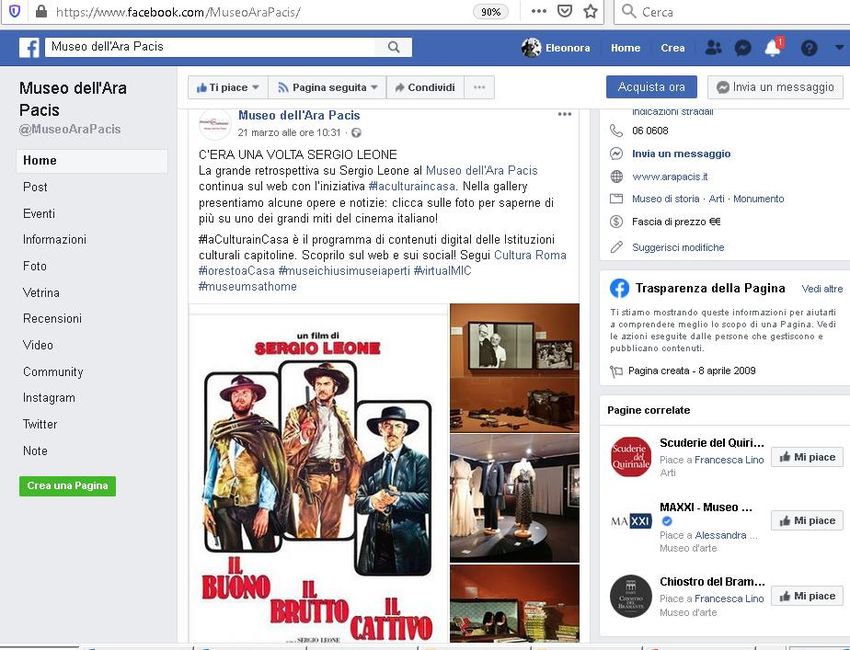Expand the Pagina seguita dropdown
The width and height of the screenshot is (850, 650).
pos(327,87)
